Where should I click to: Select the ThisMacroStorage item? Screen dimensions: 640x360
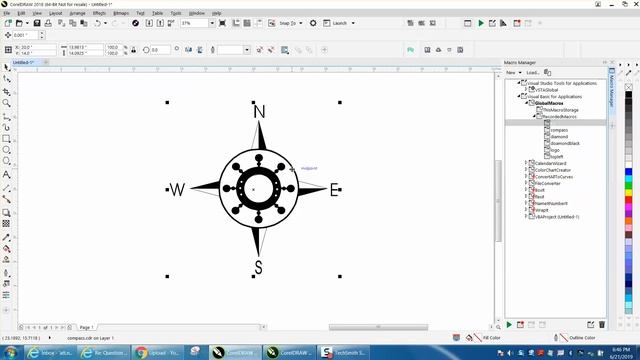[x=560, y=110]
